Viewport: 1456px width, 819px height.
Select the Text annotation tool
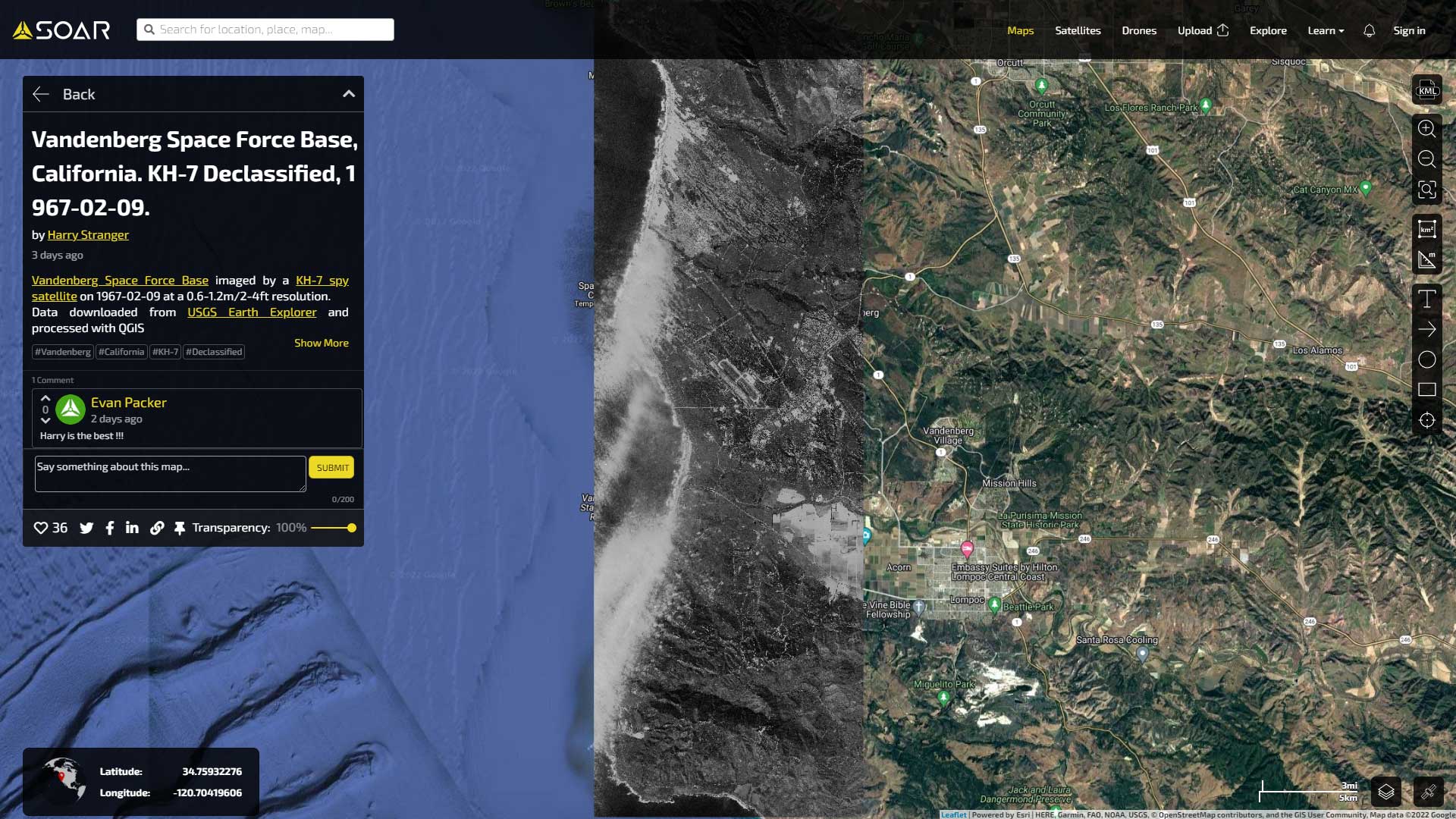[x=1426, y=299]
